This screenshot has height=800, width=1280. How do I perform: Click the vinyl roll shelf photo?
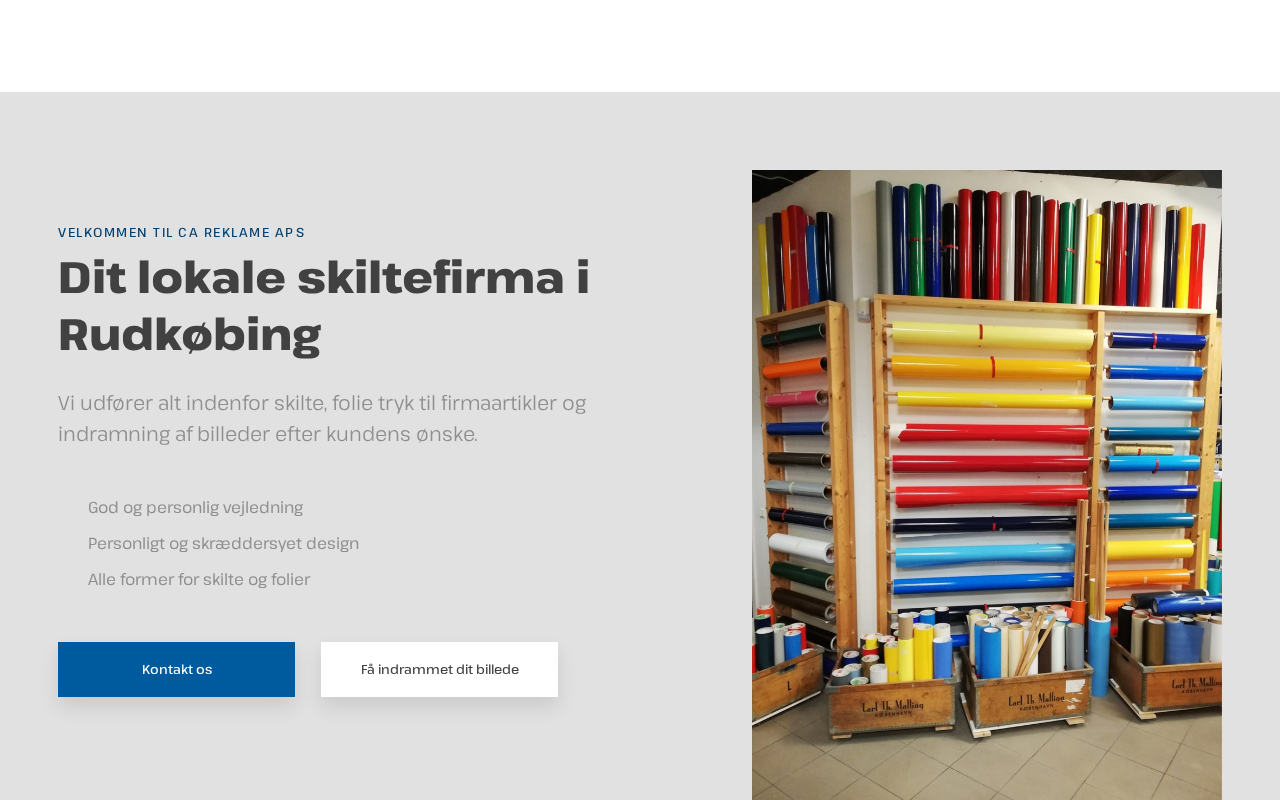(986, 485)
